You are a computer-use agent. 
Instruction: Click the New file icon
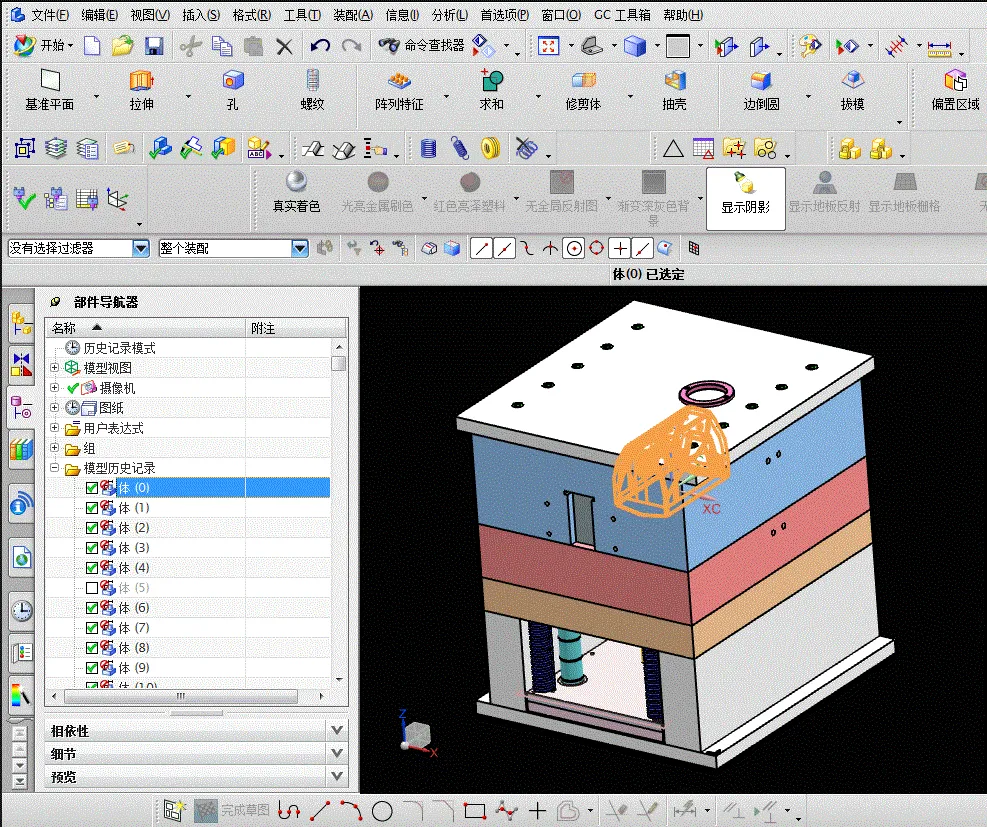coord(93,45)
